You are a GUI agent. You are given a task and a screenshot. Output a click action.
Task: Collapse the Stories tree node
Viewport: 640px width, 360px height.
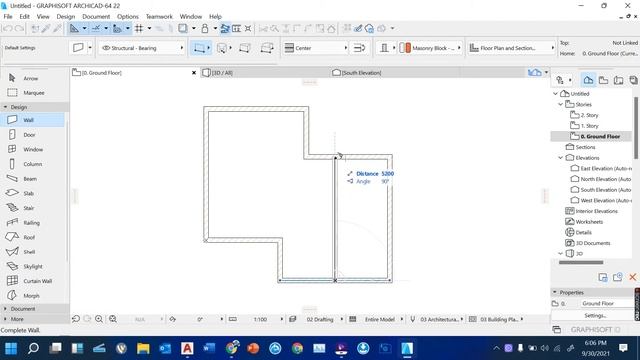click(561, 104)
